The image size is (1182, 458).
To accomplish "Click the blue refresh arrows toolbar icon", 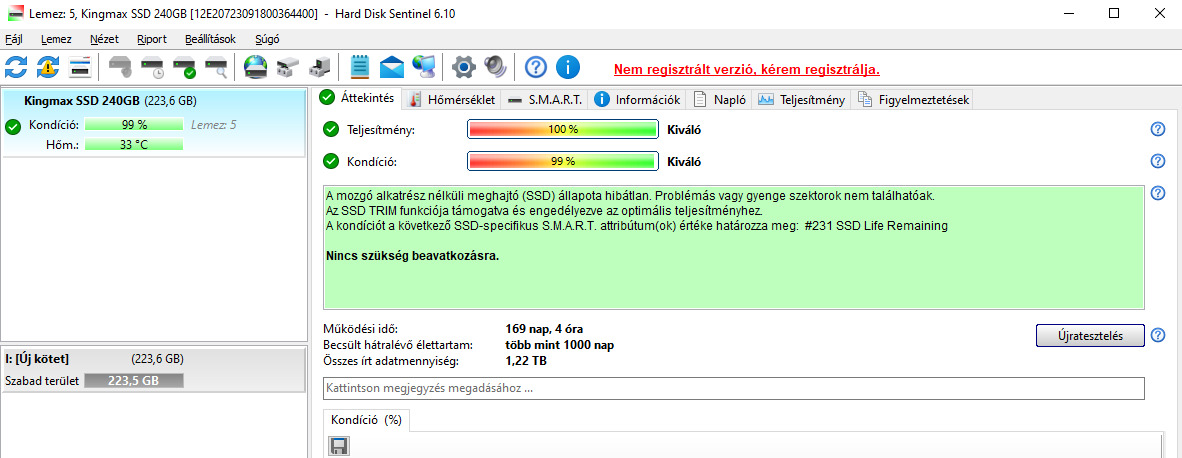I will point(16,67).
